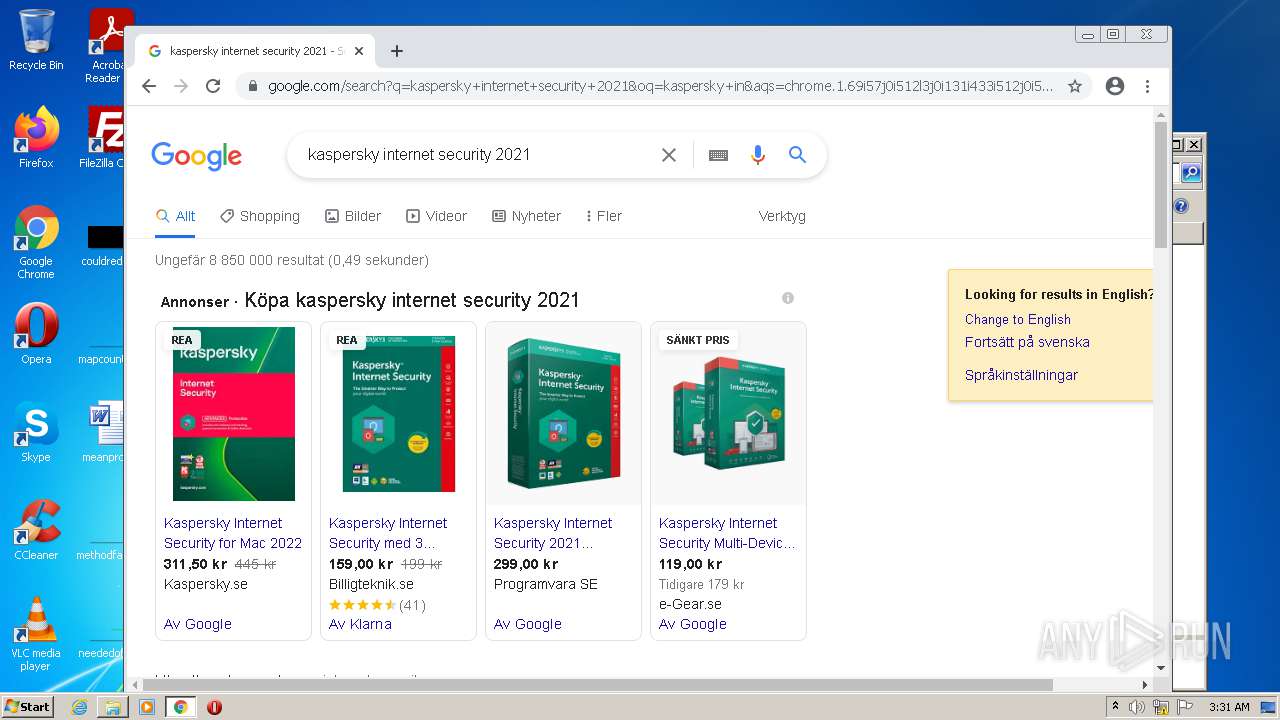
Task: Click the Ungefär 8 850 000 resultat text
Action: (292, 260)
